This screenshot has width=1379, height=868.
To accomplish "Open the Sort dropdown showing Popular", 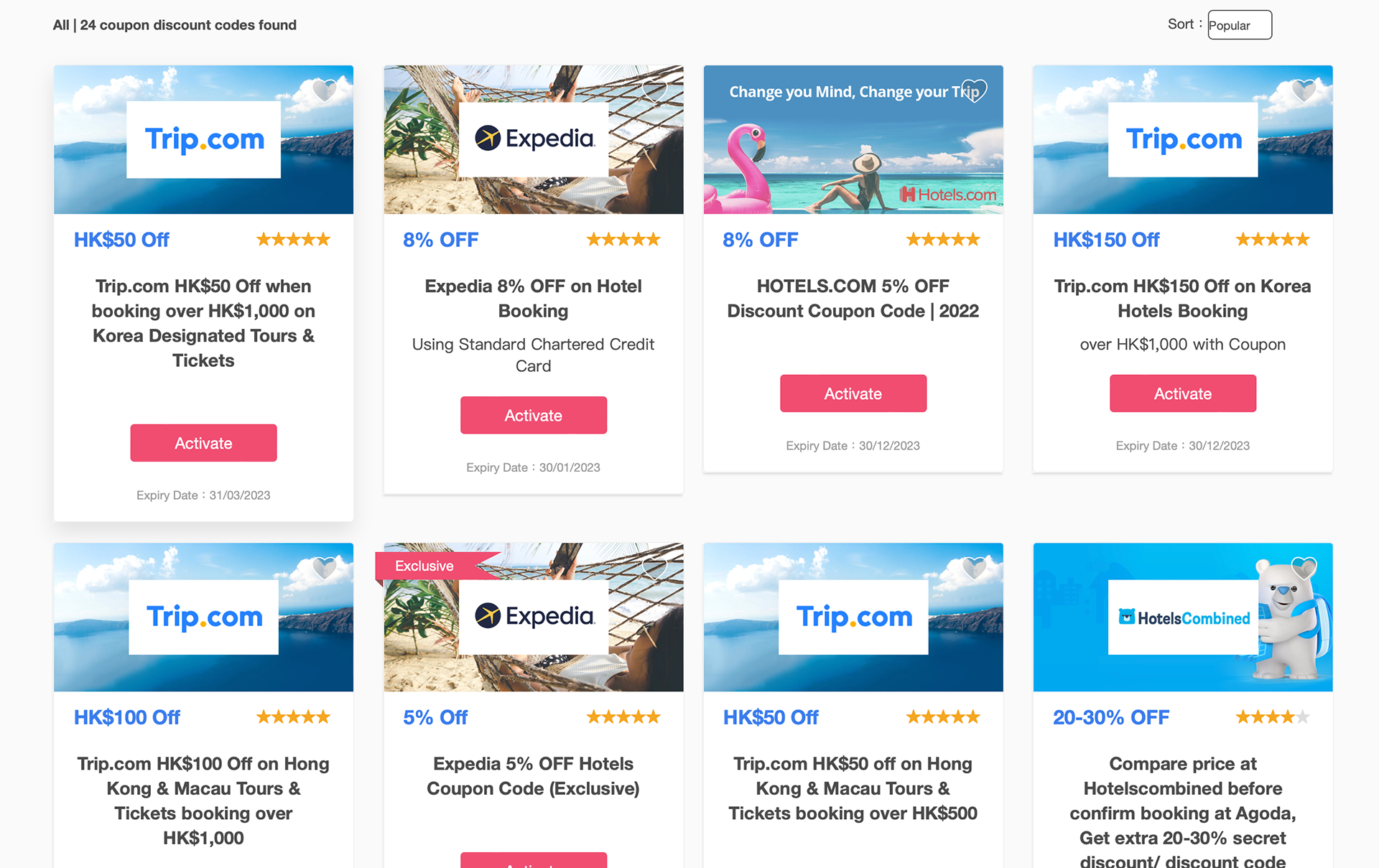I will tap(1240, 25).
